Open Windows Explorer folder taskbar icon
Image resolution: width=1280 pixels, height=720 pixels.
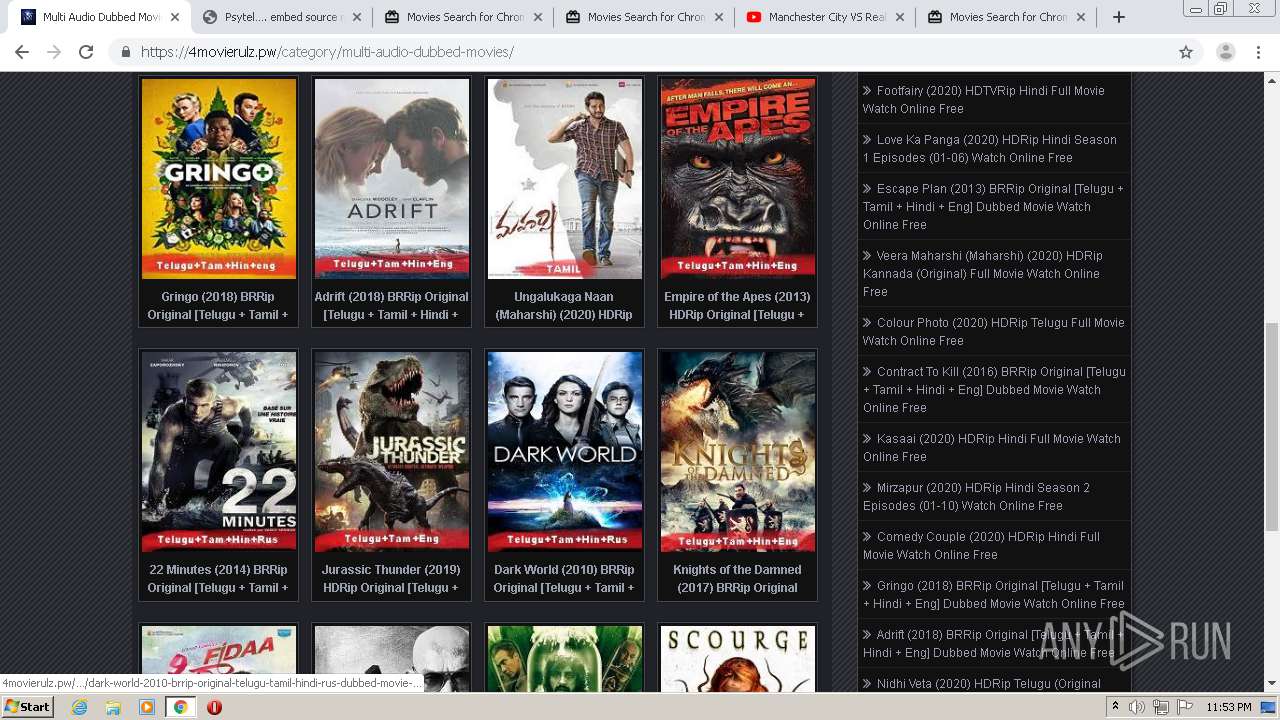pyautogui.click(x=113, y=706)
